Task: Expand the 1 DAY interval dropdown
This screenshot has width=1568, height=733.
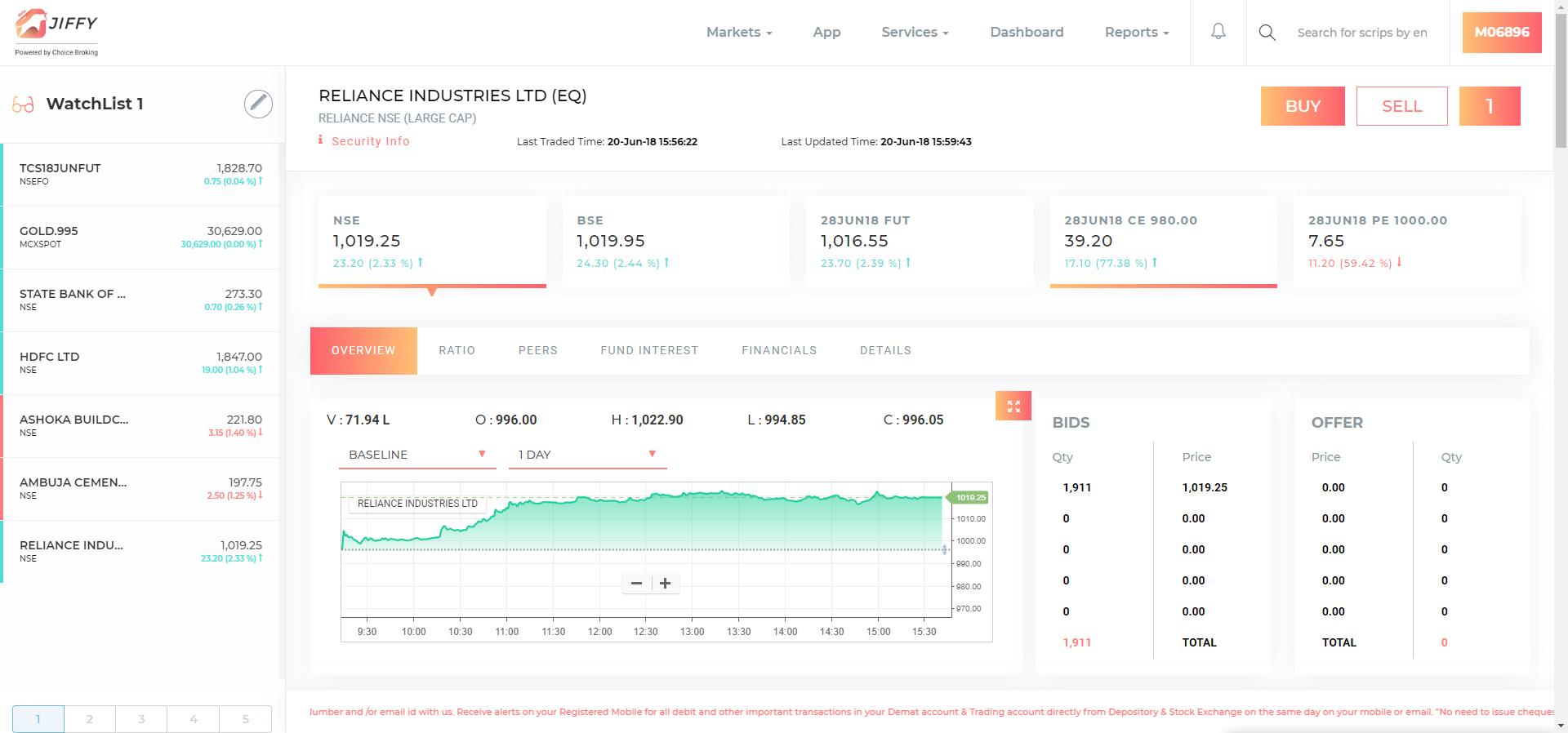Action: click(x=588, y=455)
